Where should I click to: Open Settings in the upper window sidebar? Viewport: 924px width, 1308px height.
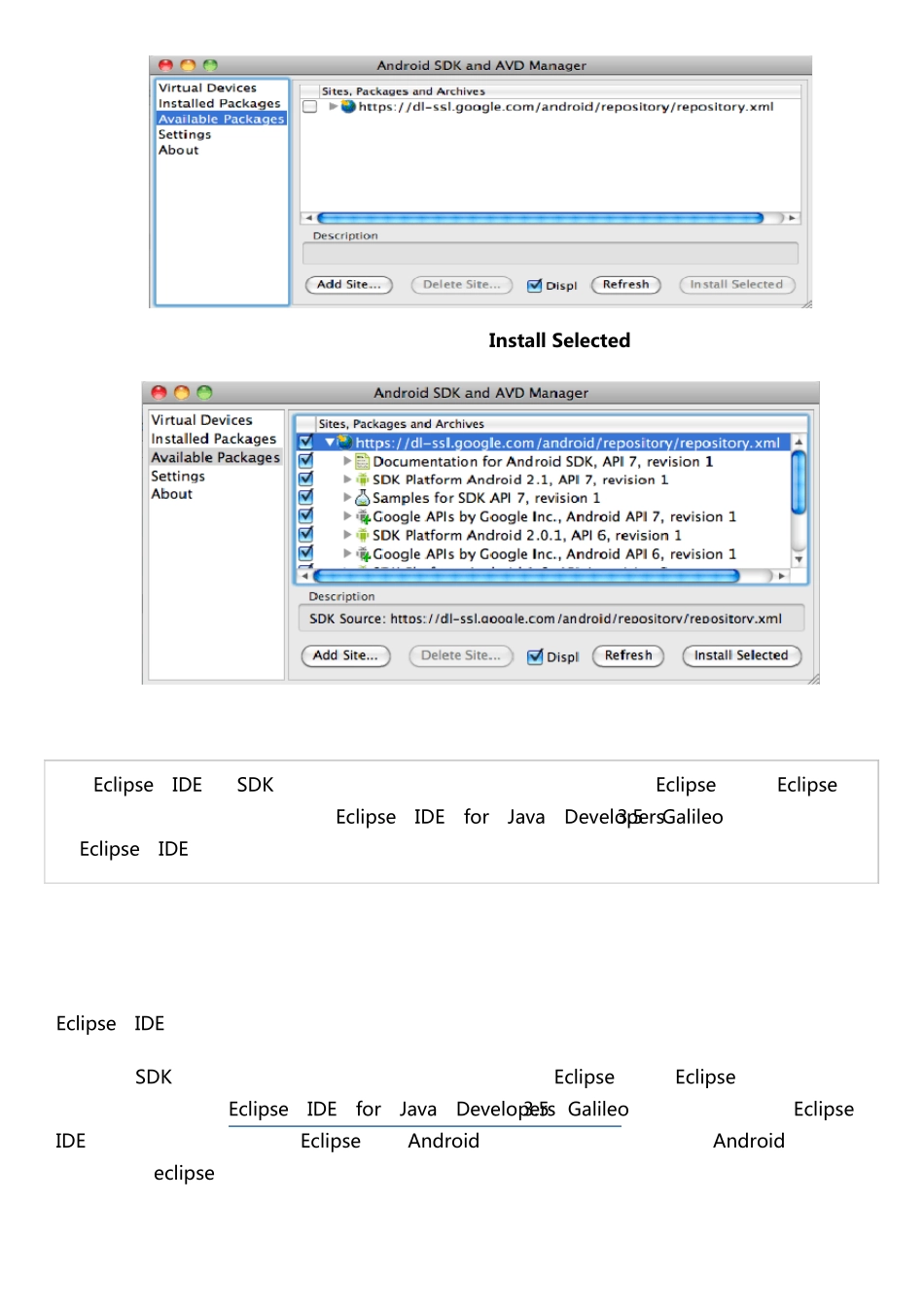(185, 134)
